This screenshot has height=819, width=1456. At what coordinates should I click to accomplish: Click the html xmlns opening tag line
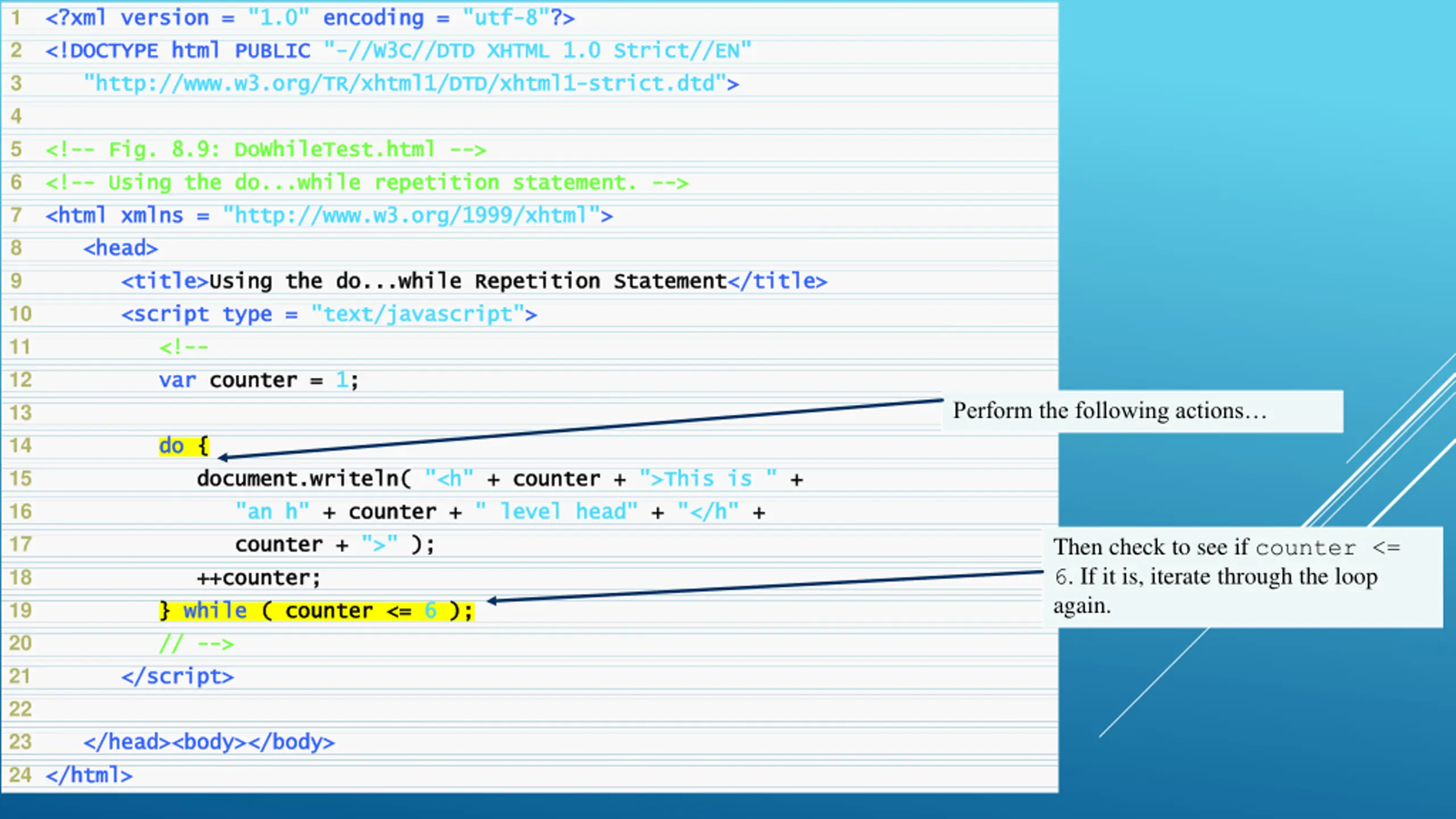tap(329, 216)
